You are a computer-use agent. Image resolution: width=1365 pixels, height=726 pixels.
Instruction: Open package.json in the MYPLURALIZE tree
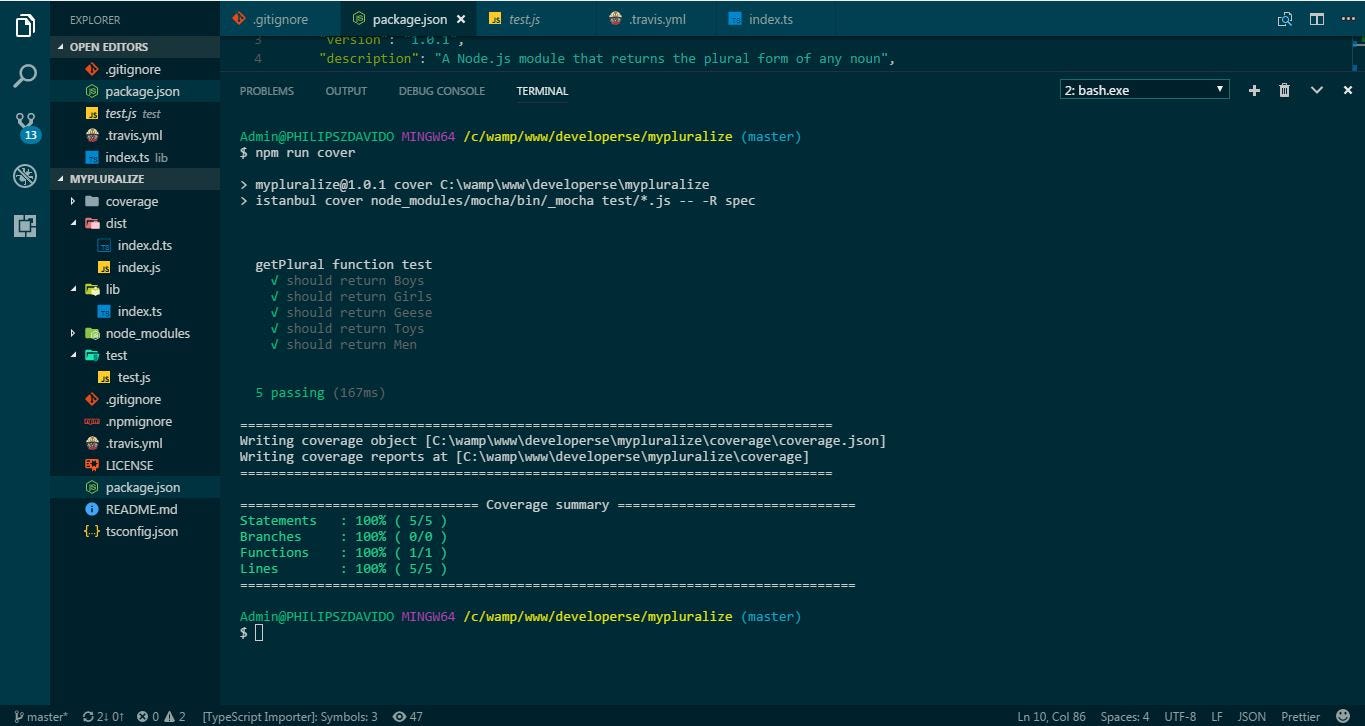[x=135, y=487]
